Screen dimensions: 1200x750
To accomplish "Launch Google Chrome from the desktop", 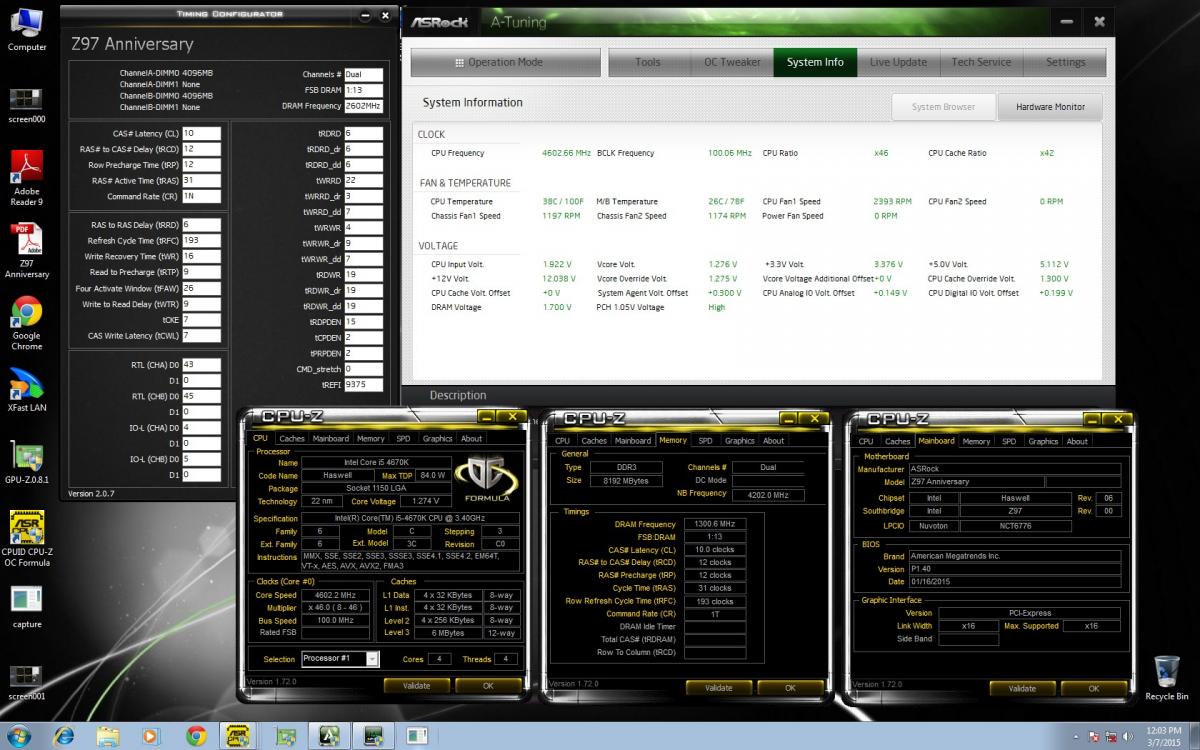I will (27, 323).
